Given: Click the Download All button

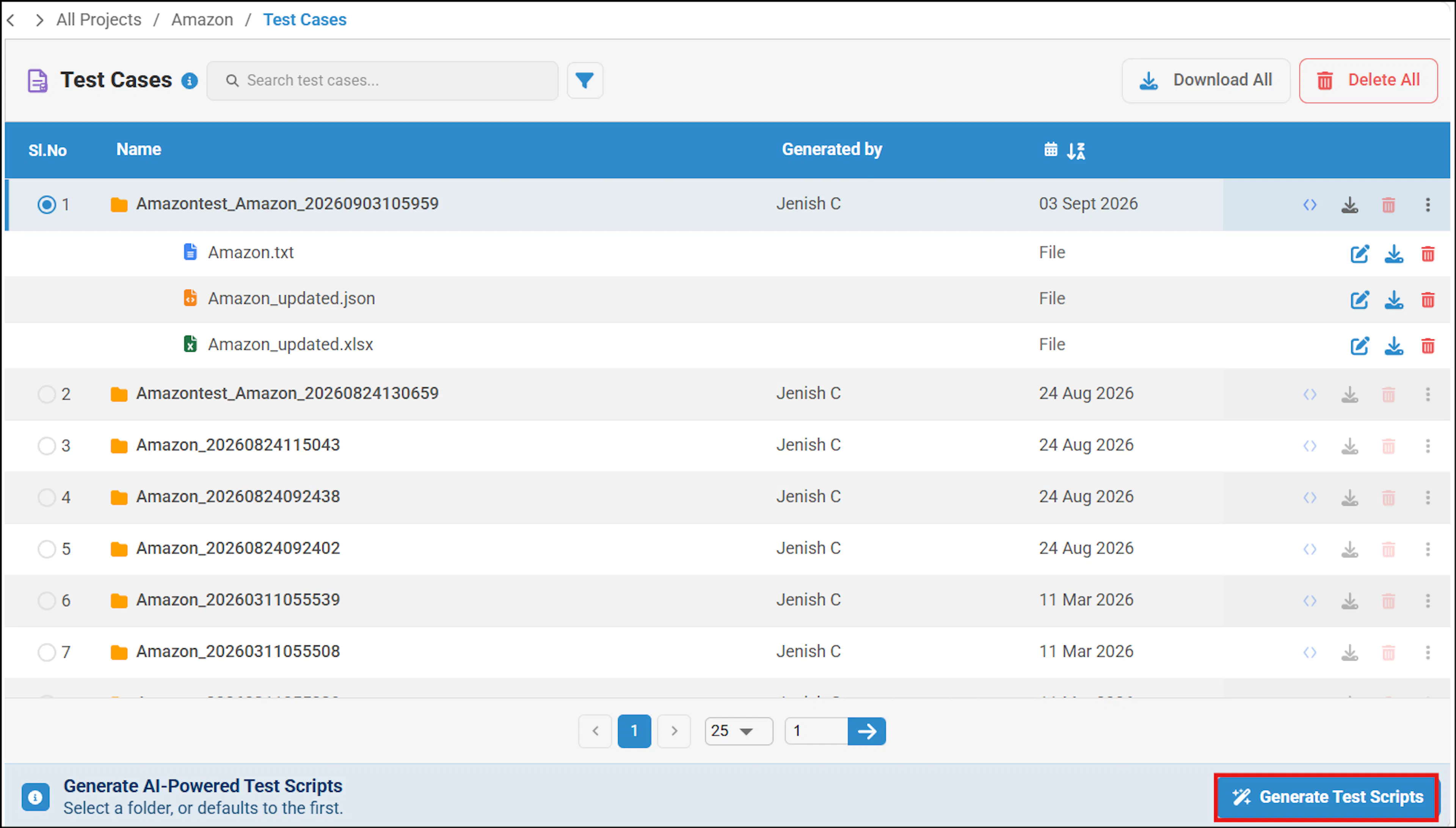Looking at the screenshot, I should [1206, 80].
